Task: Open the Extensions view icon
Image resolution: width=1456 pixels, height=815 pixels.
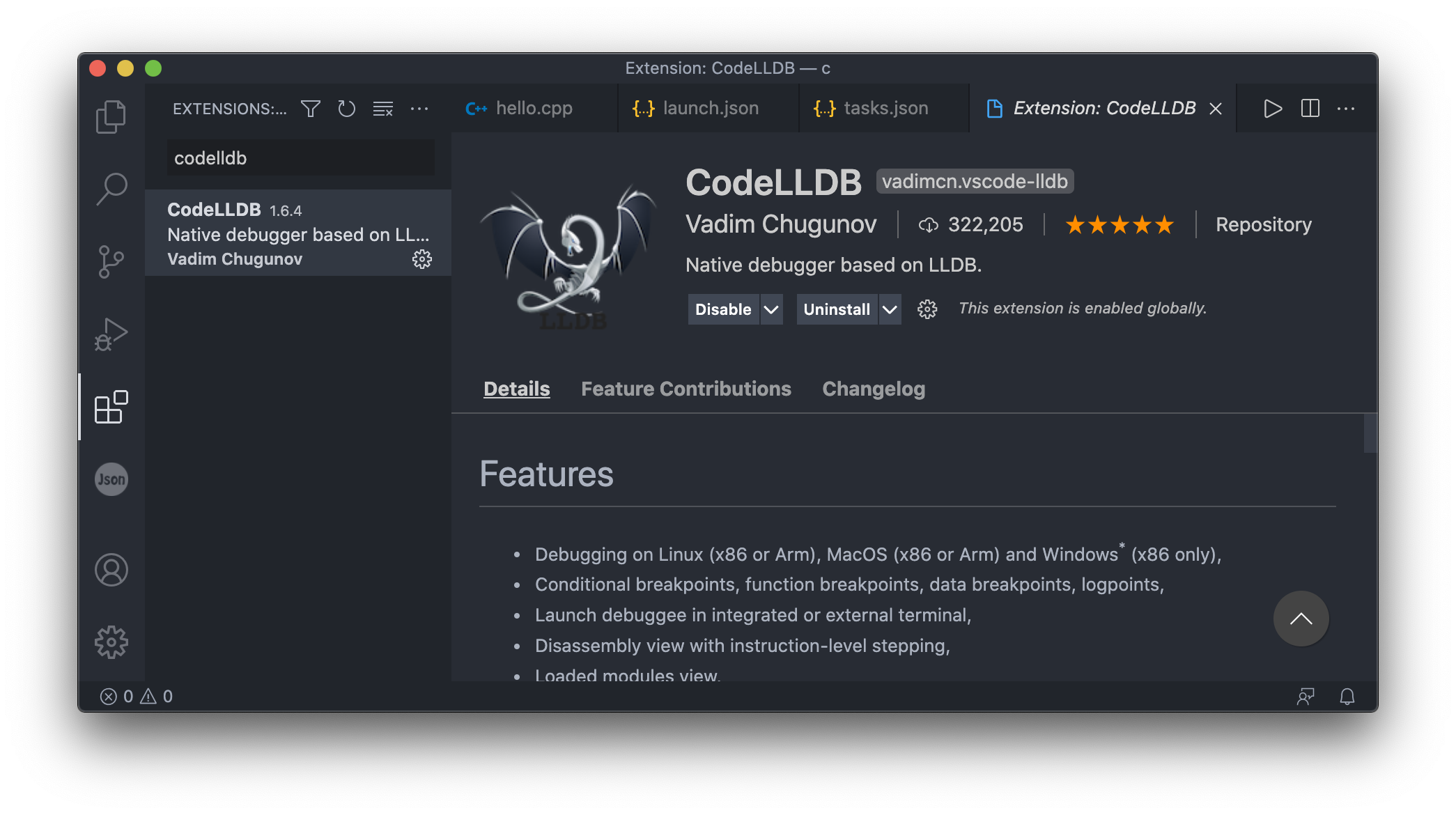Action: pos(111,407)
